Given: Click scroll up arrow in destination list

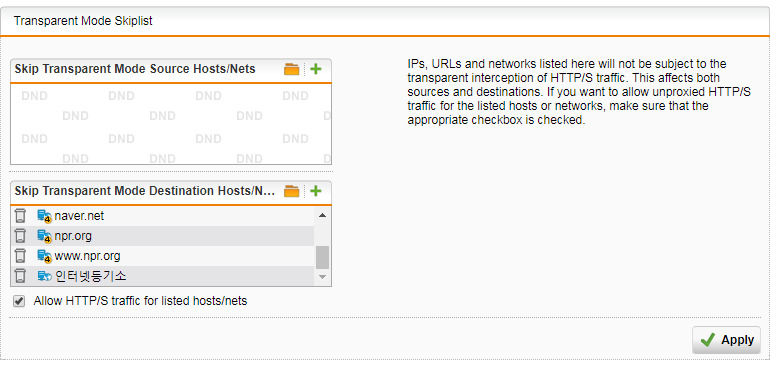Looking at the screenshot, I should (x=322, y=215).
